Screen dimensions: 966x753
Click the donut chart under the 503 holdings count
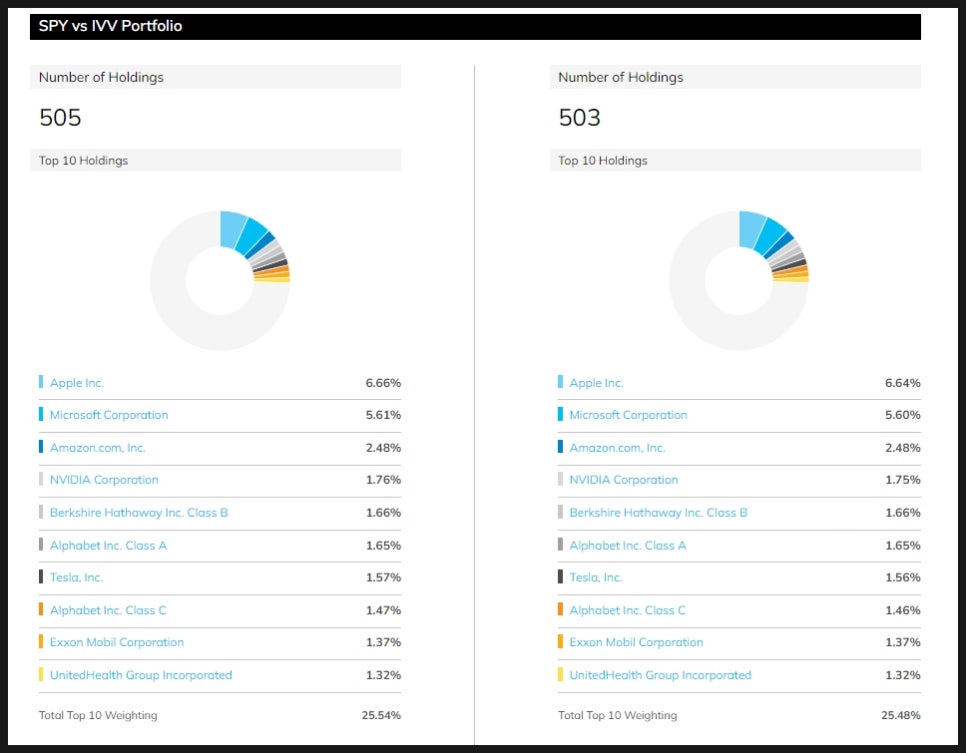point(739,280)
